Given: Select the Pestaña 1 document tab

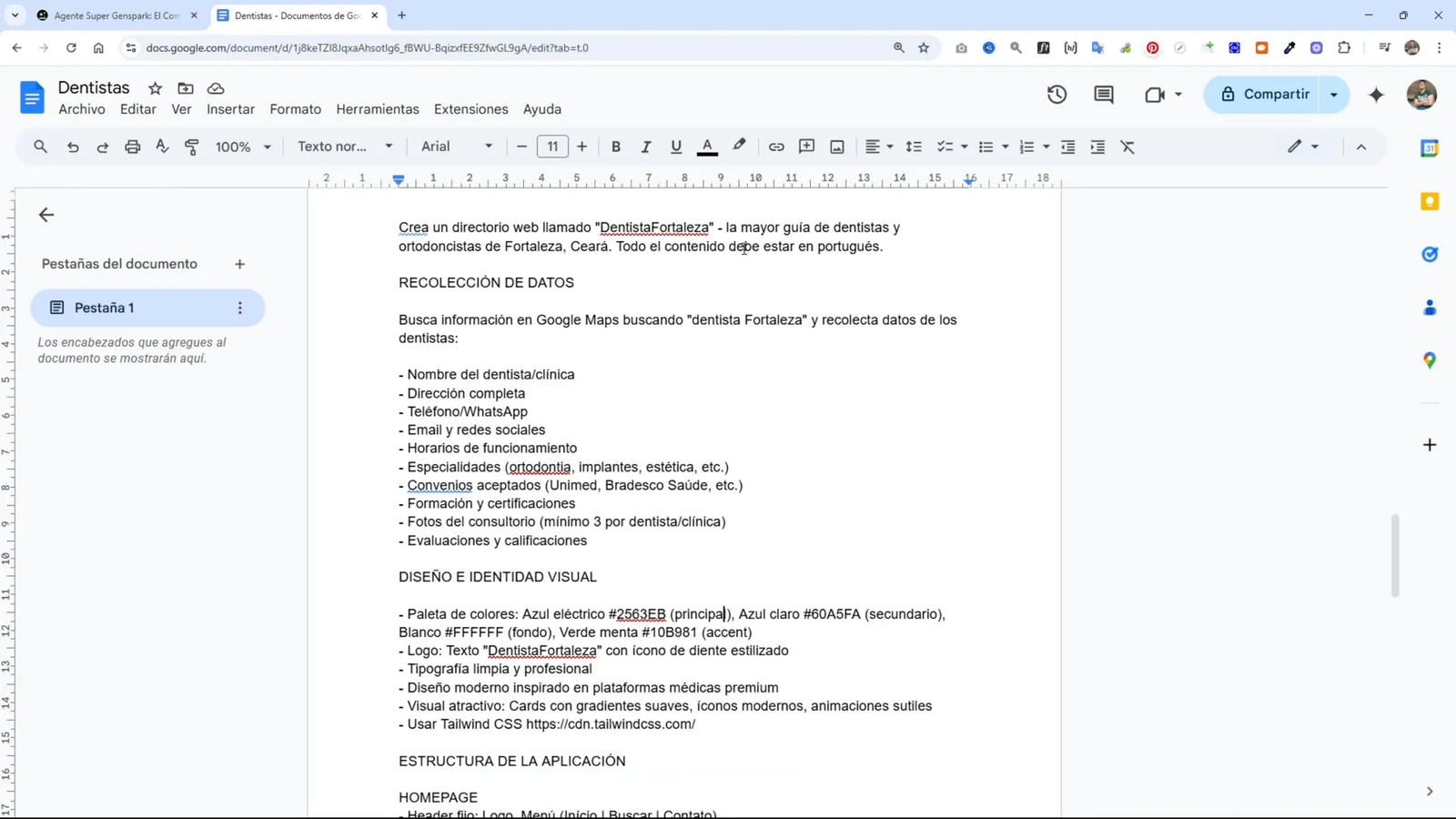Looking at the screenshot, I should pyautogui.click(x=106, y=308).
